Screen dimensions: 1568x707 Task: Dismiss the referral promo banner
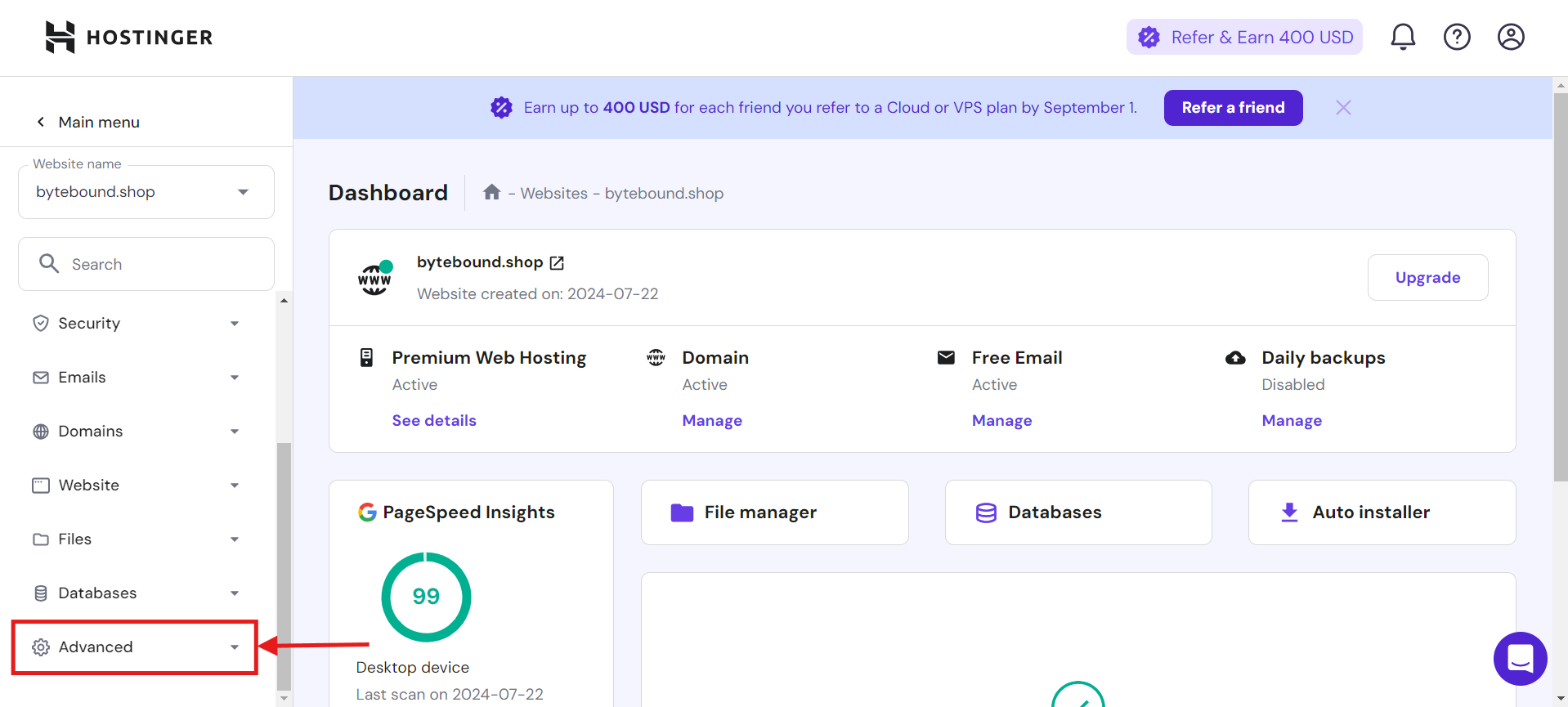(x=1343, y=108)
